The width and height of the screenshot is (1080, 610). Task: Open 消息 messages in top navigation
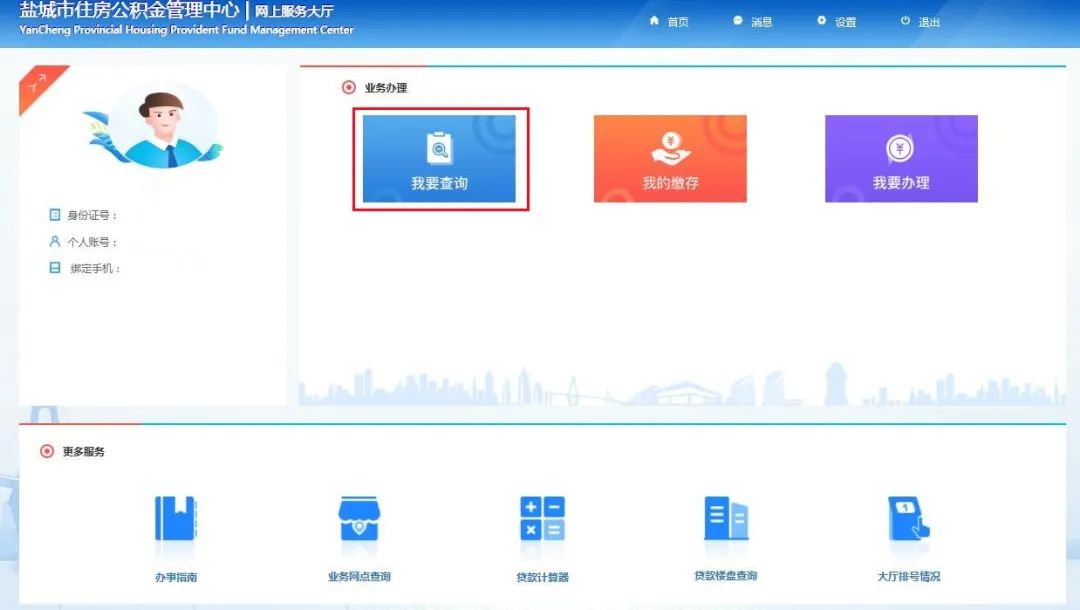coord(752,22)
